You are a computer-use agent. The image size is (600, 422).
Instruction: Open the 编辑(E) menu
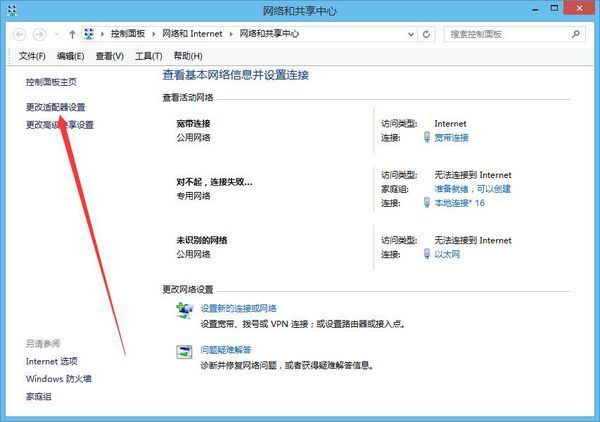(70, 56)
